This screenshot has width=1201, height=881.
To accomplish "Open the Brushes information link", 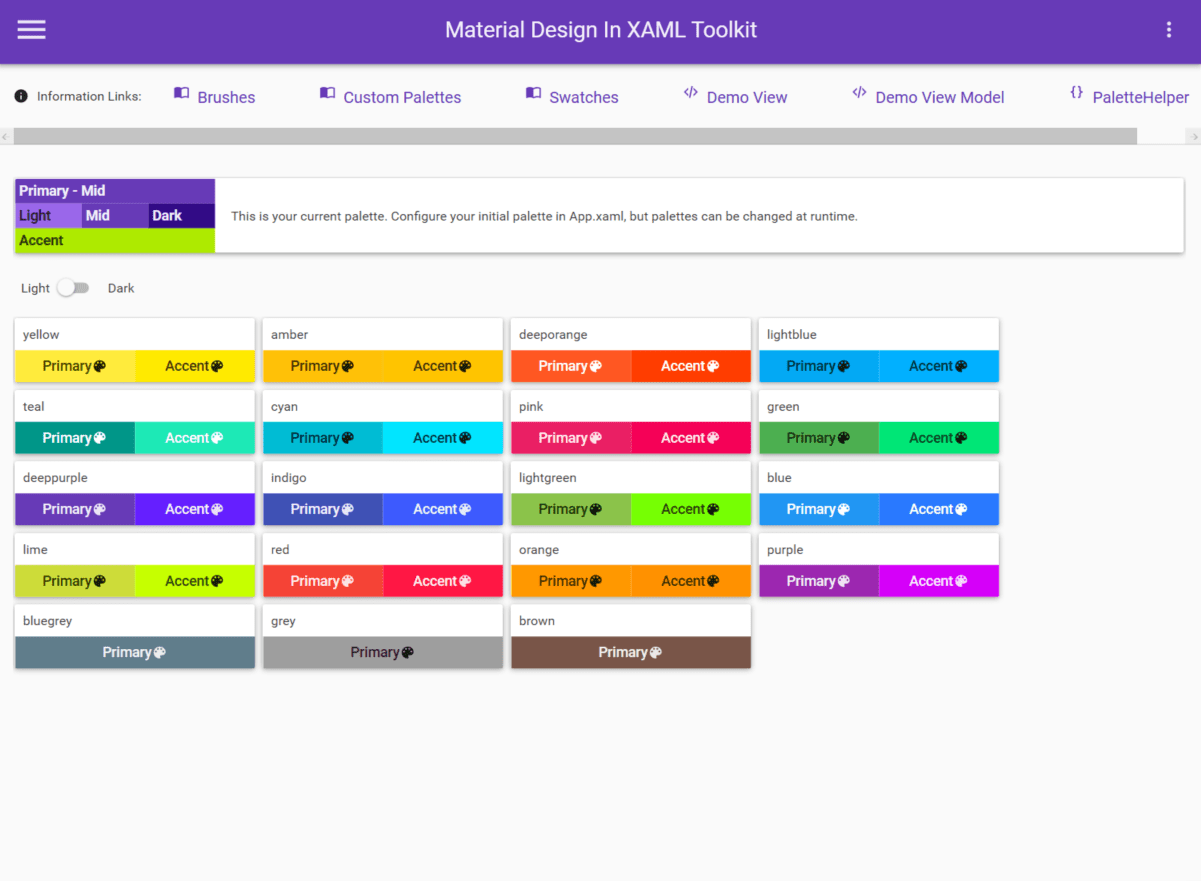I will 226,97.
